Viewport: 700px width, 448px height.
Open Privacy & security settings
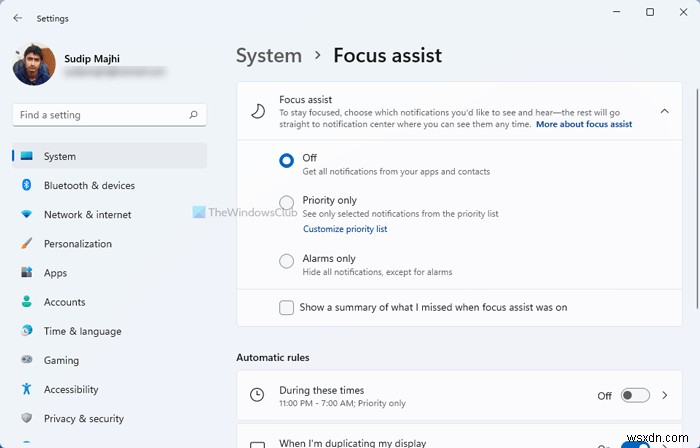coord(109,418)
